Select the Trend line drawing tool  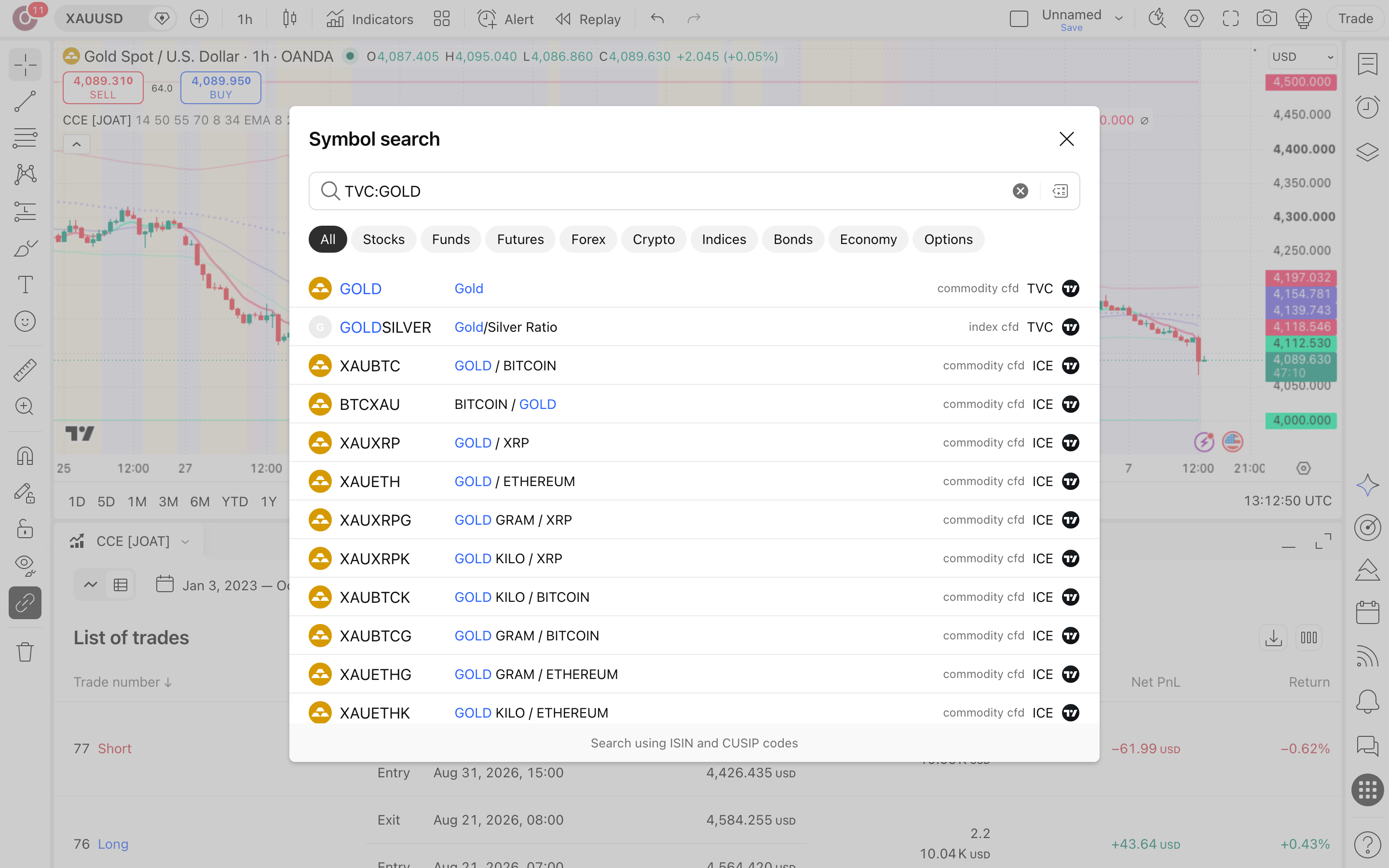pos(25,101)
